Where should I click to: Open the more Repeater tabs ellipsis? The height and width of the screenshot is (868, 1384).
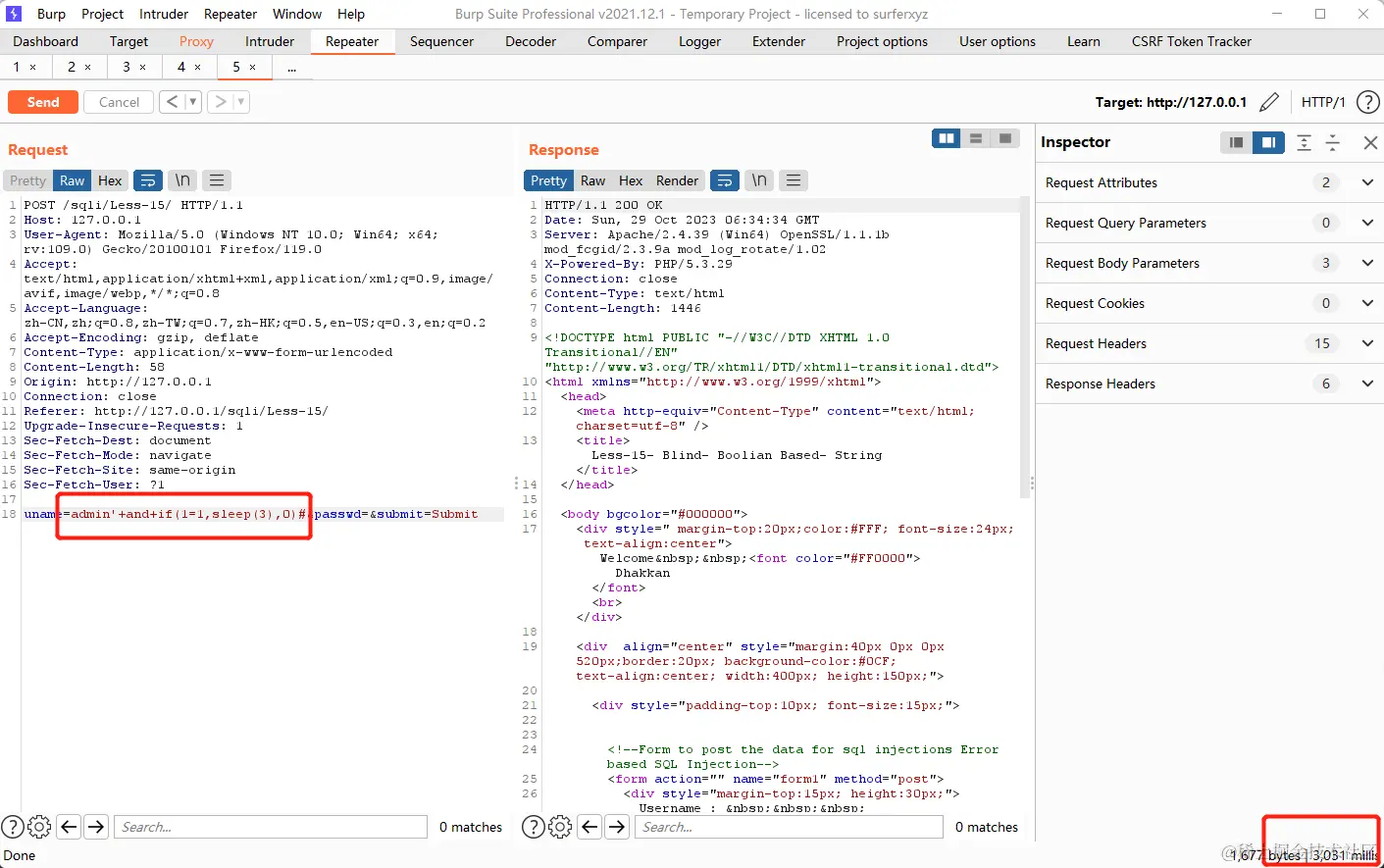292,68
